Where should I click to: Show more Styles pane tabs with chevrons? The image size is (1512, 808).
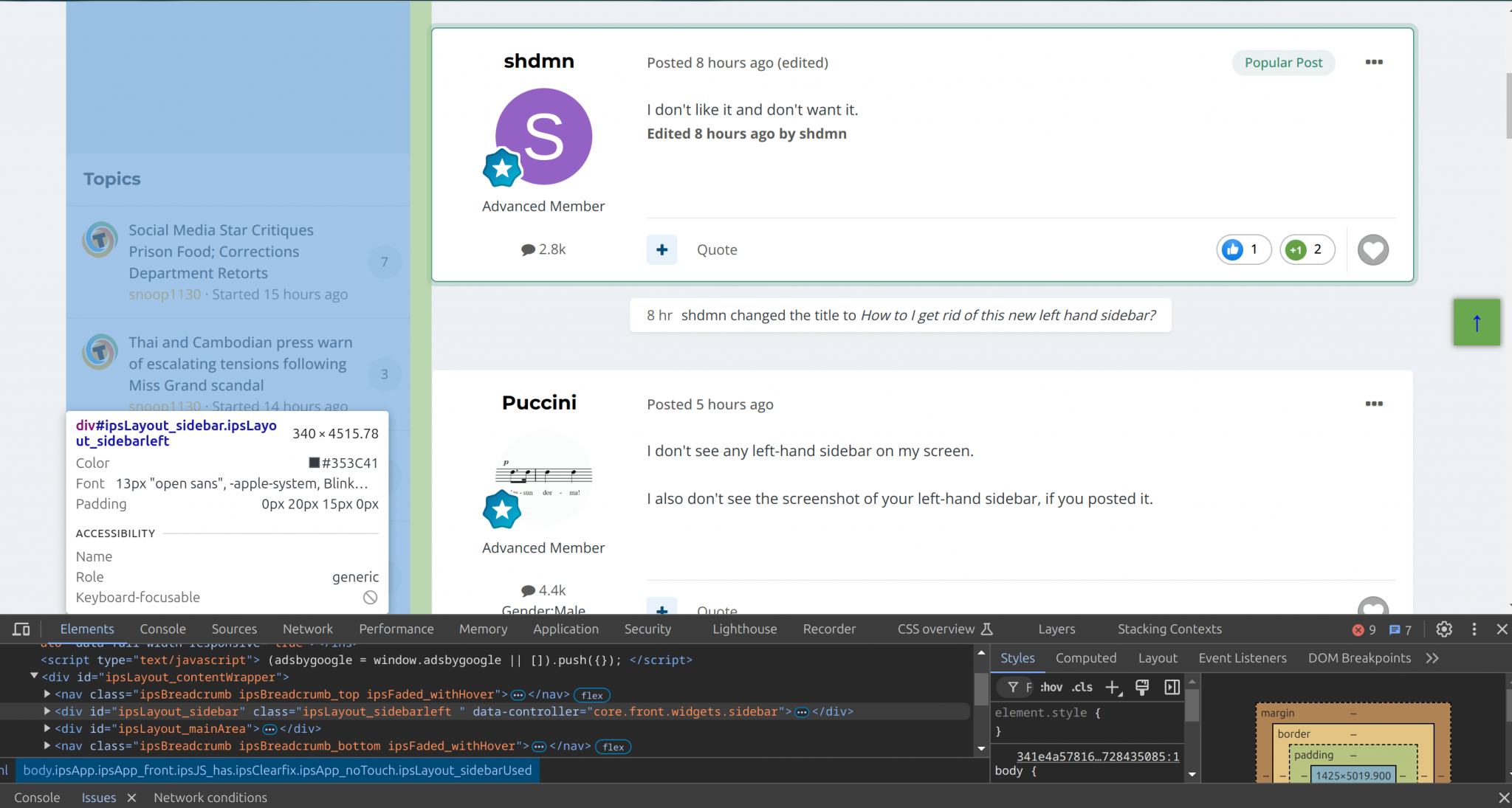click(1432, 658)
